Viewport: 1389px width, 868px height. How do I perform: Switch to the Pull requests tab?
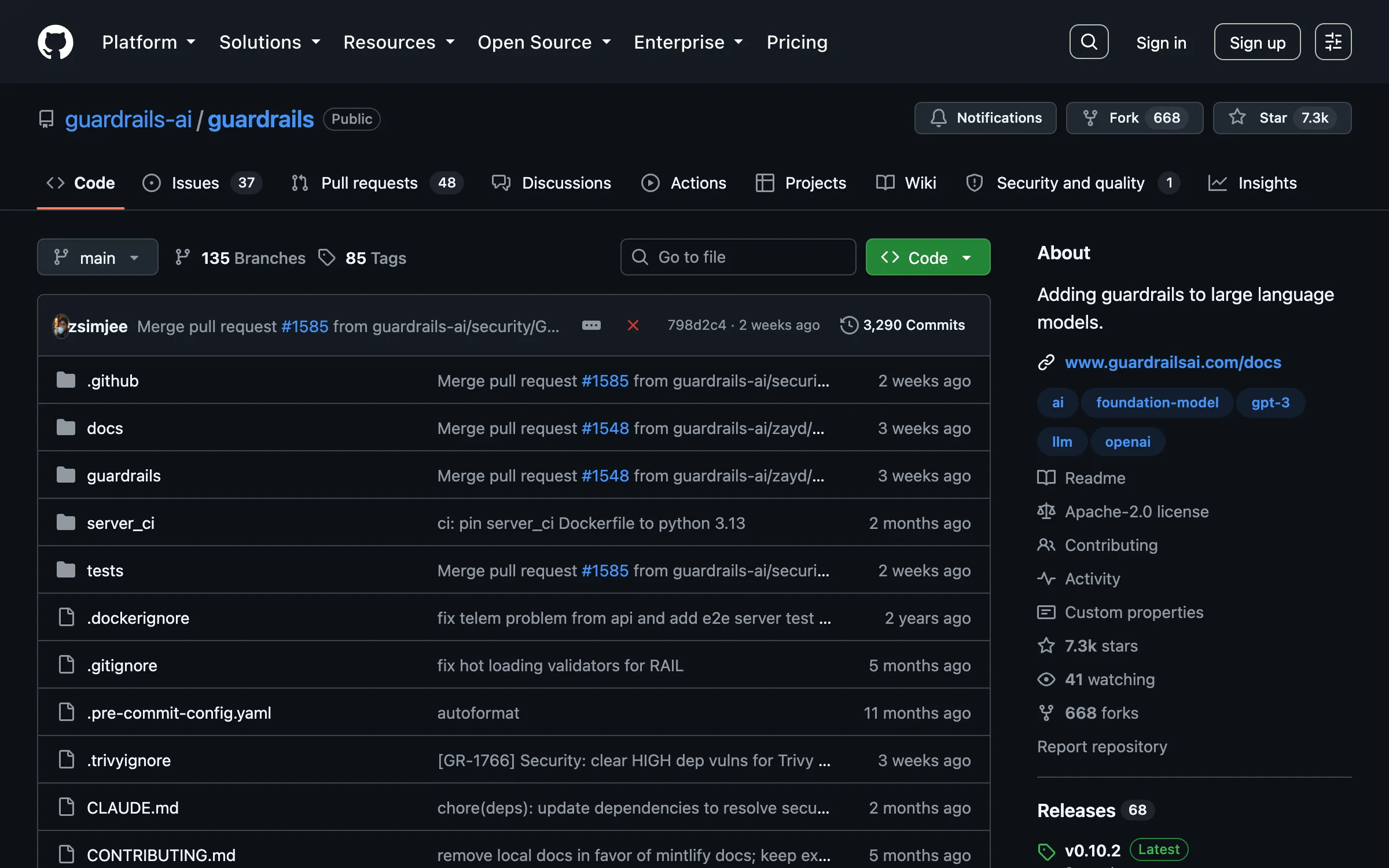377,183
